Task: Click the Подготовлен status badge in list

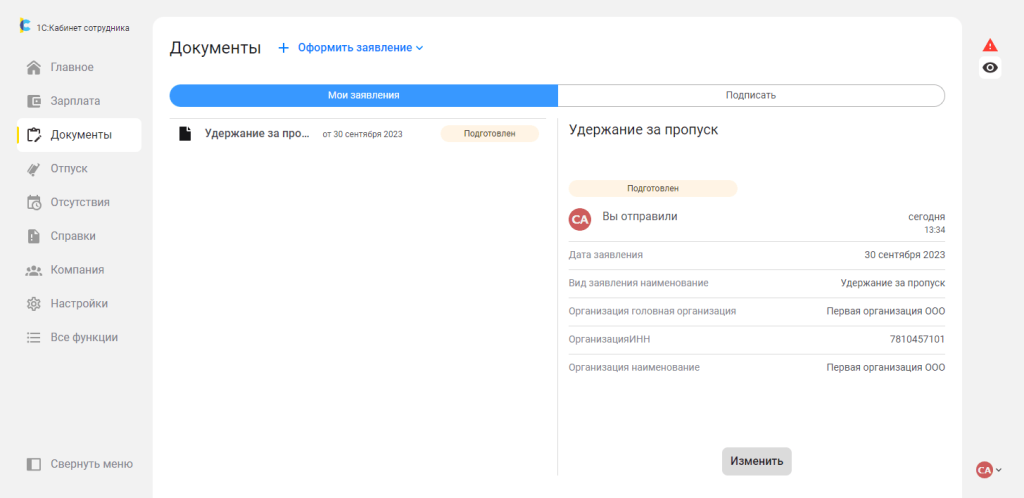Action: click(x=489, y=134)
